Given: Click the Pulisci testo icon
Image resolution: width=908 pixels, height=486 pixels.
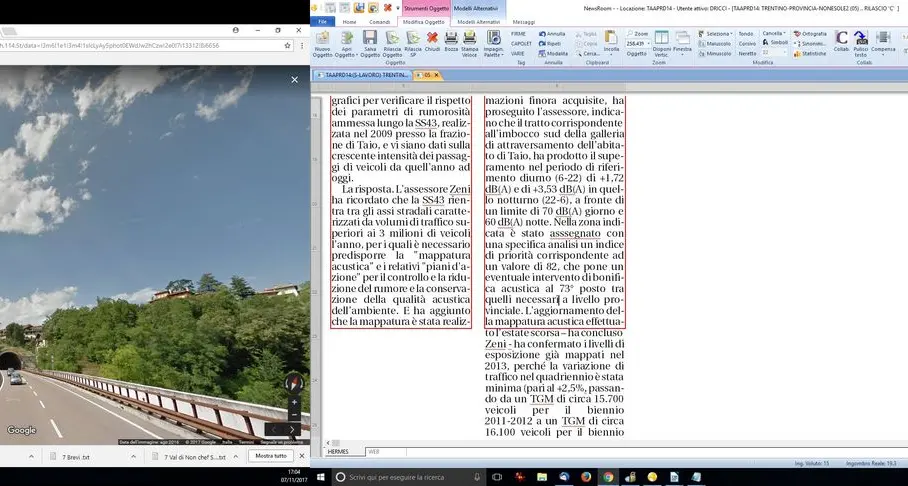Looking at the screenshot, I should (861, 44).
